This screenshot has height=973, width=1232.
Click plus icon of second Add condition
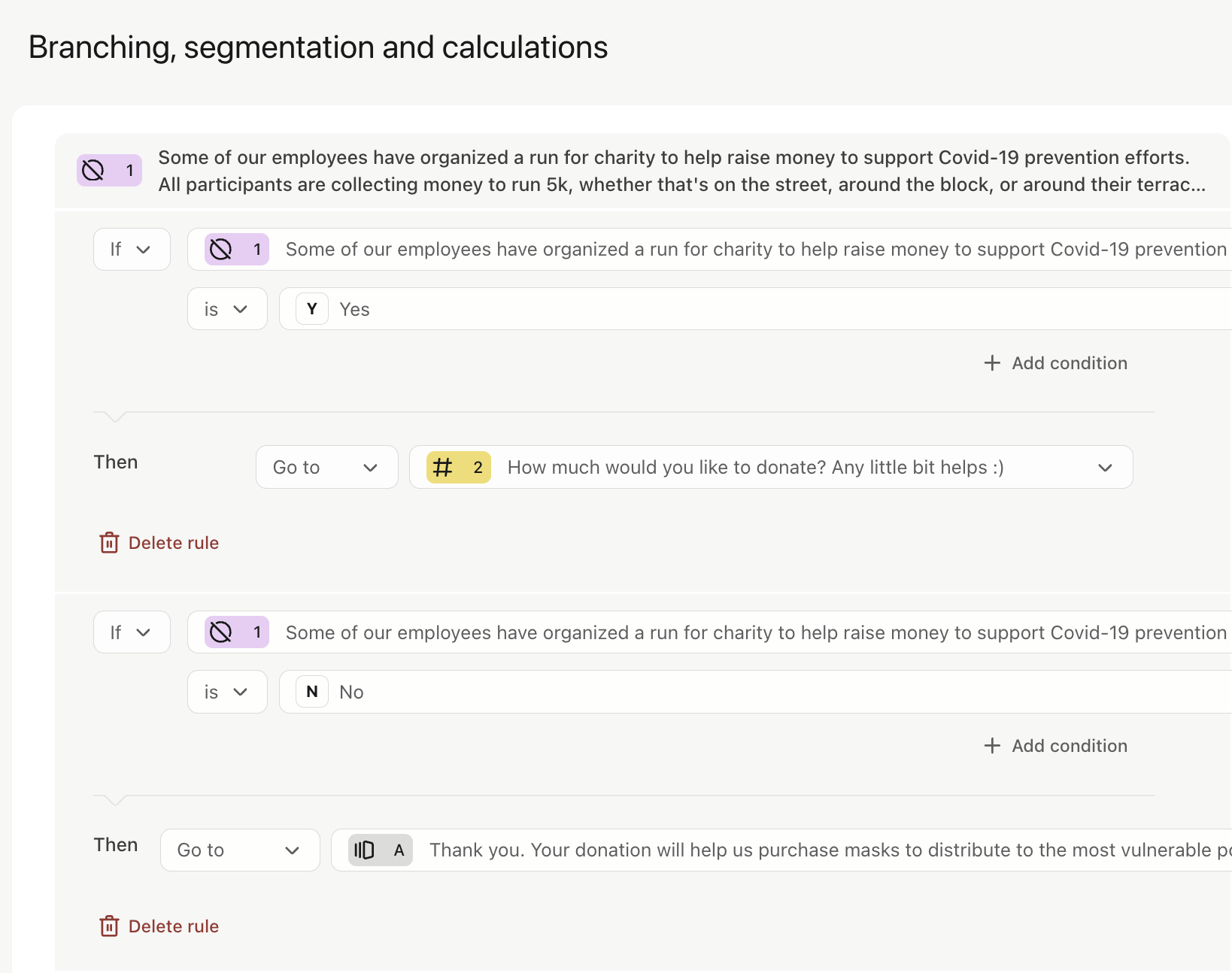click(x=992, y=746)
